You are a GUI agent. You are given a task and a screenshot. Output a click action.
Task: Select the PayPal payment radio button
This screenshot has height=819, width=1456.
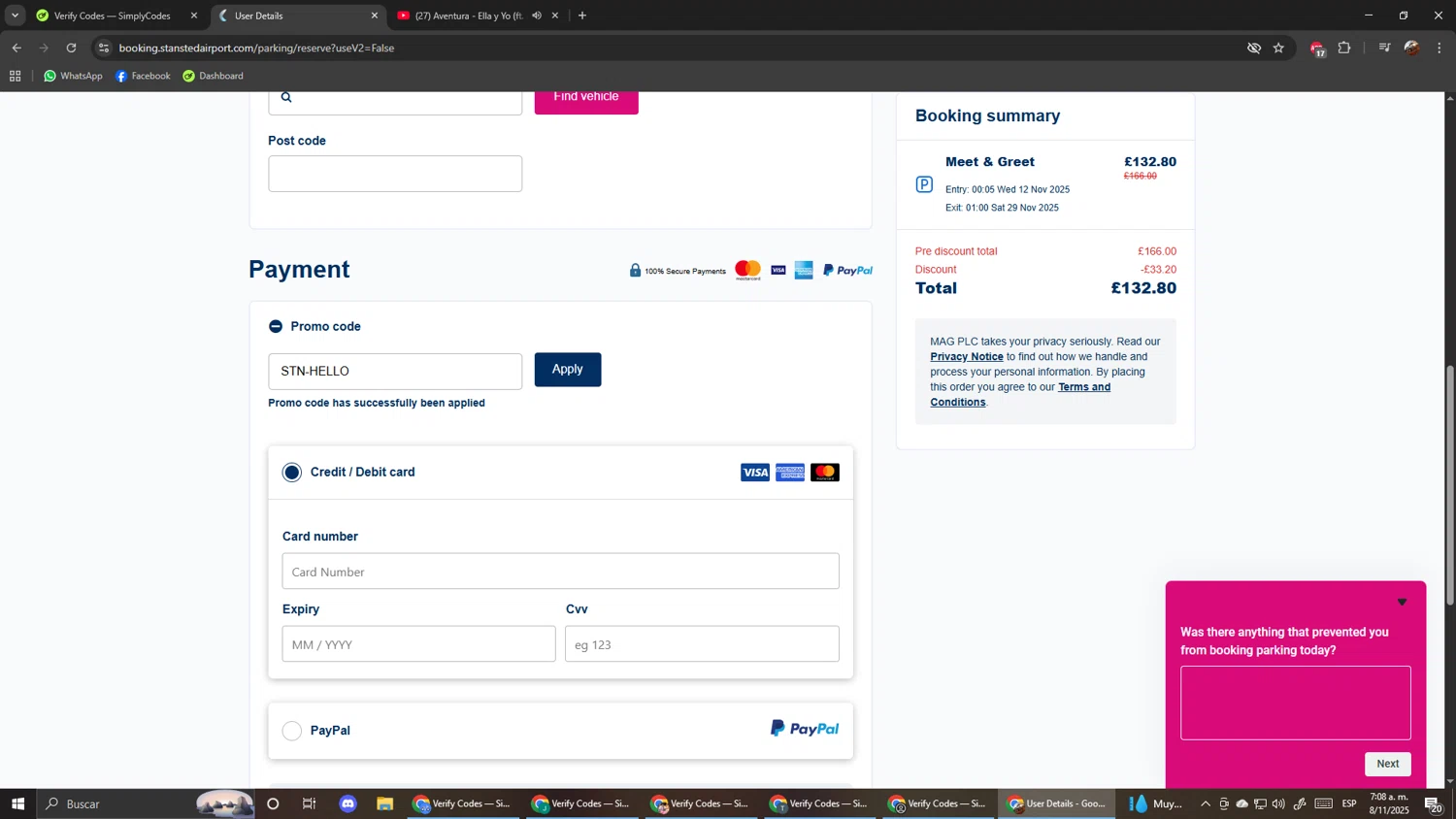pos(292,731)
